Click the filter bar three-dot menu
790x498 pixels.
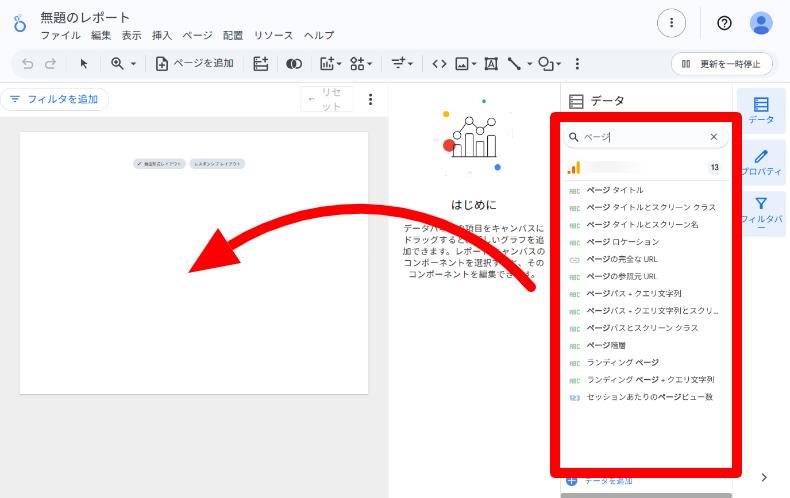[x=370, y=99]
